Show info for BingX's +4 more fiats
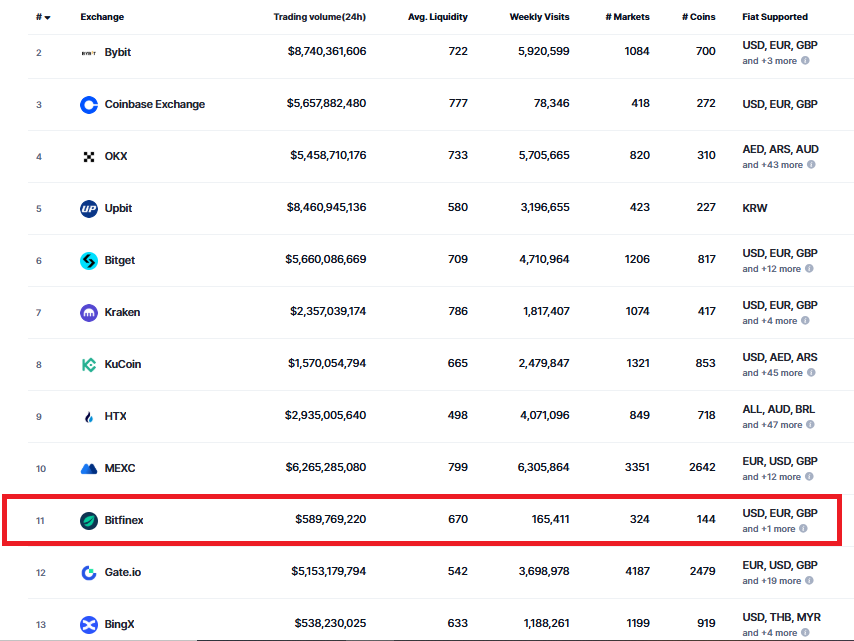The width and height of the screenshot is (854, 641). [805, 633]
